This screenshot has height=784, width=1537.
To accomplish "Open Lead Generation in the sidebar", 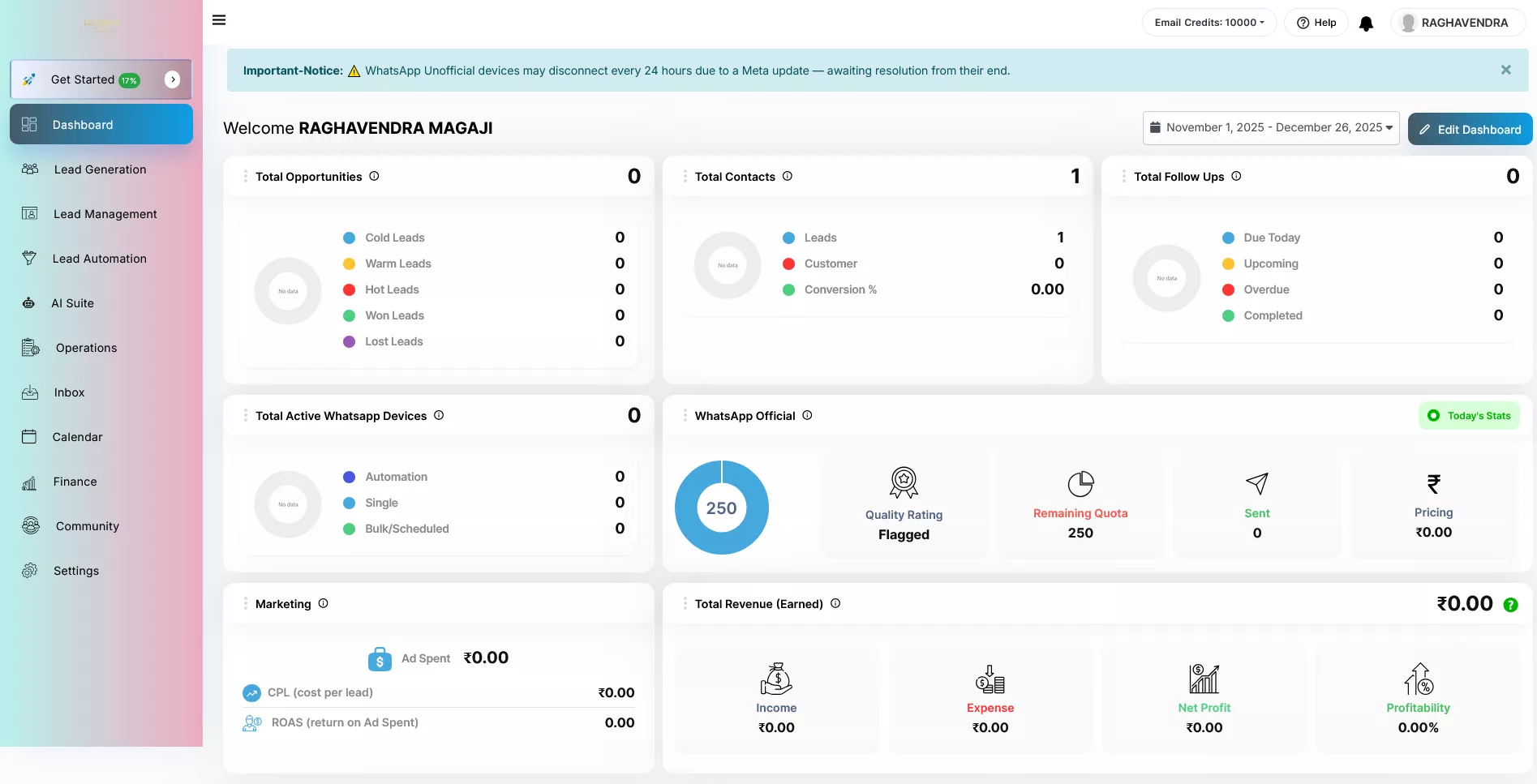I will (100, 169).
